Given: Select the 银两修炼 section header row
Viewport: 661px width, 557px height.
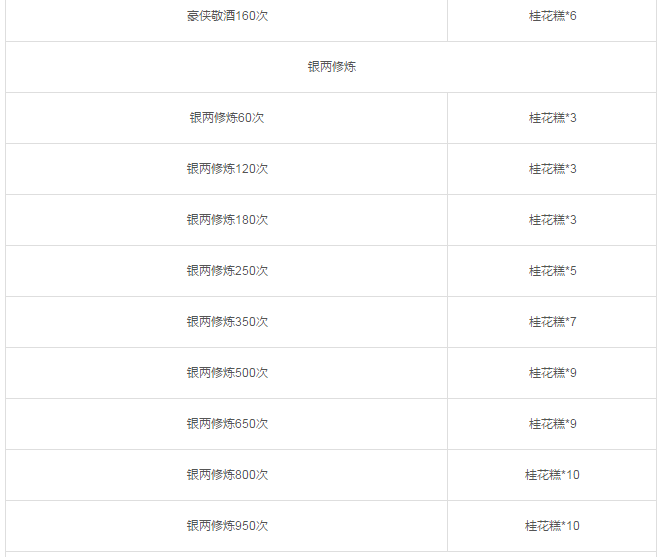Looking at the screenshot, I should (331, 67).
